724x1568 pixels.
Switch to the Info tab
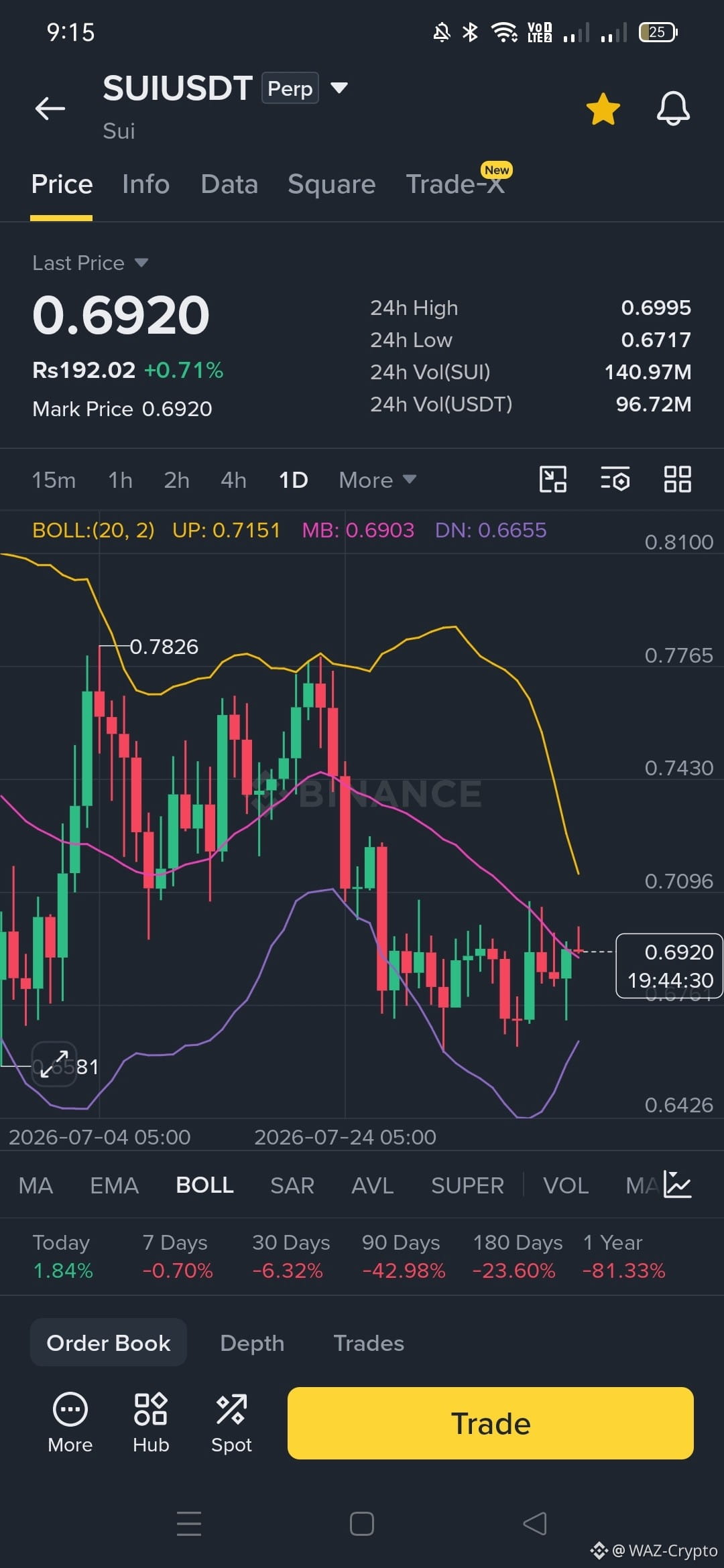(145, 184)
